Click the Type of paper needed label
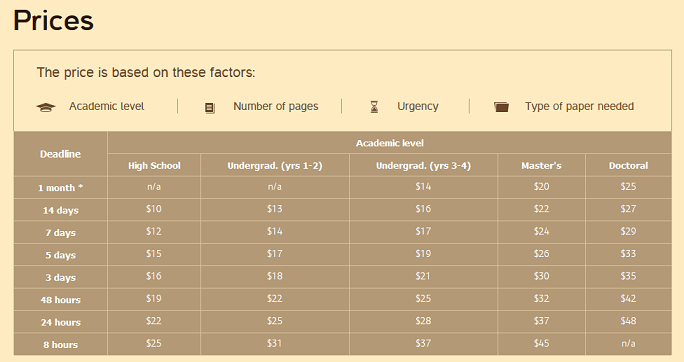 579,106
